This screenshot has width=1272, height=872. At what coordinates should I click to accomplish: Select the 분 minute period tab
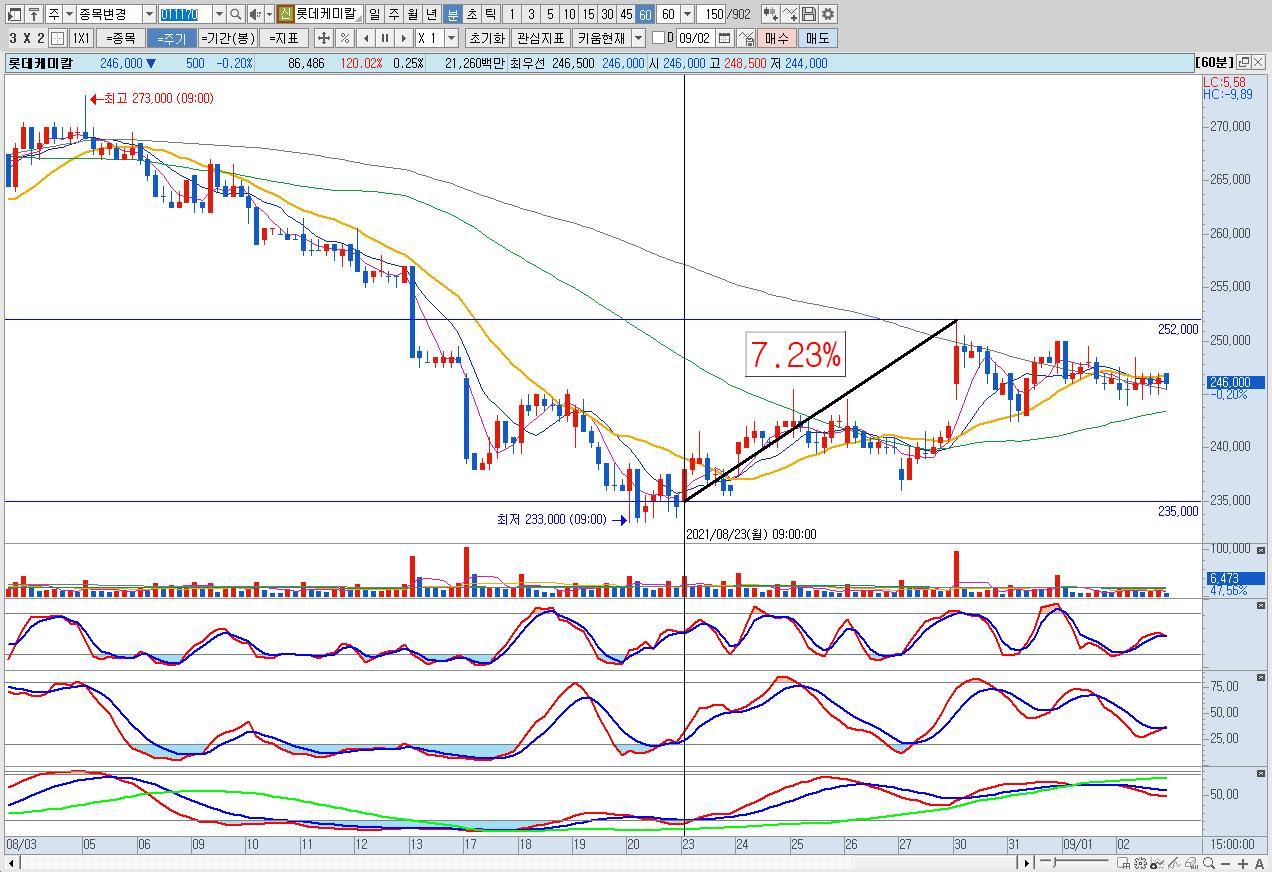click(452, 14)
